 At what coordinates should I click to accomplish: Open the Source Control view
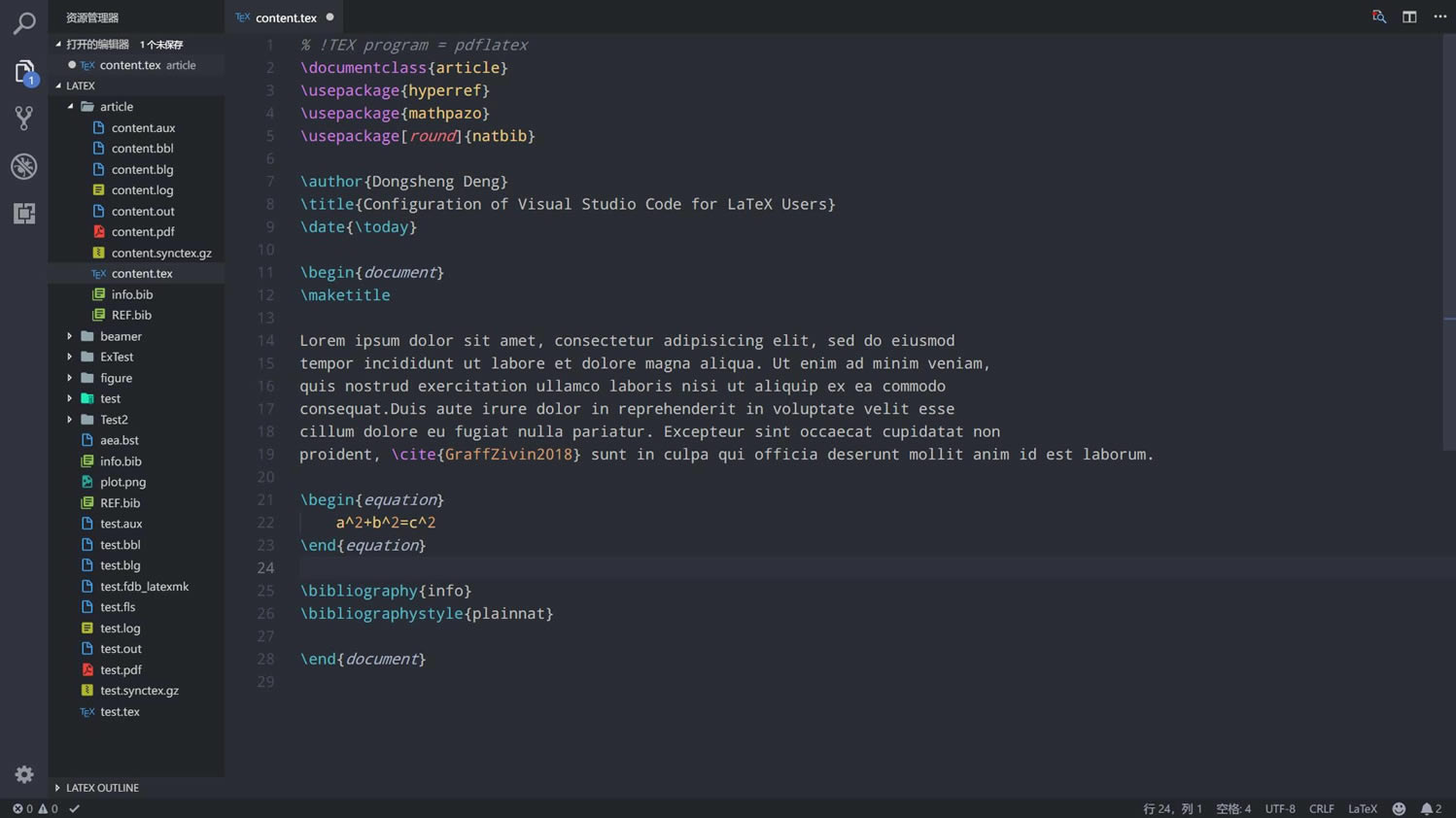(x=24, y=119)
